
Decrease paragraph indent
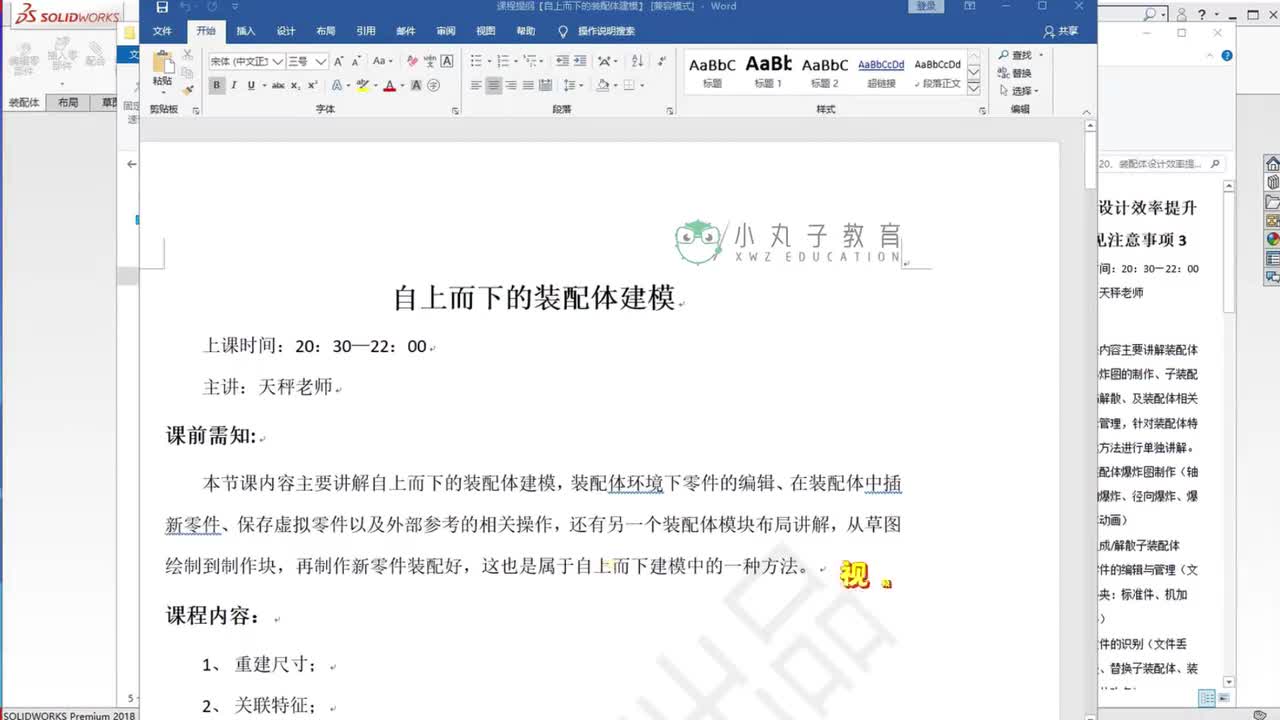pyautogui.click(x=562, y=61)
